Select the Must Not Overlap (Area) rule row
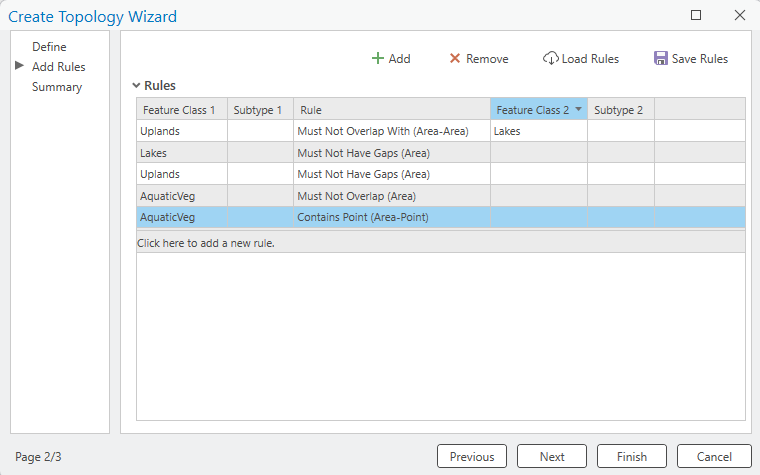The height and width of the screenshot is (475, 760). [356, 196]
